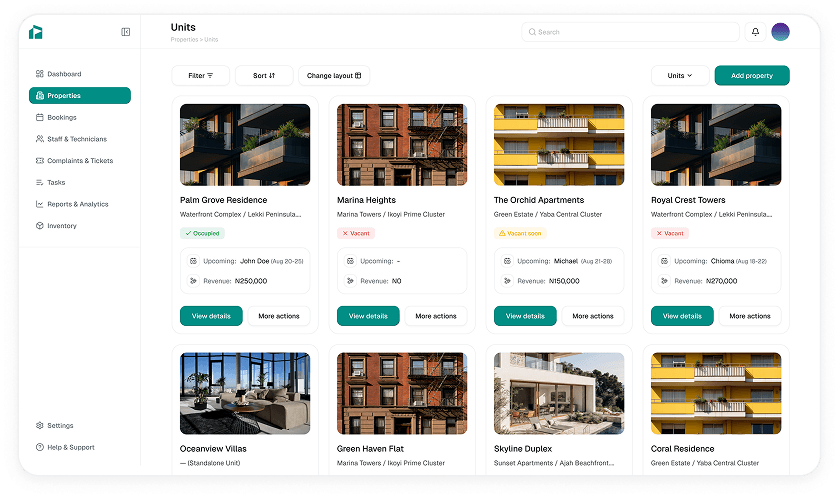Click Royal Crest Towers photo
The image size is (839, 498).
(x=716, y=145)
